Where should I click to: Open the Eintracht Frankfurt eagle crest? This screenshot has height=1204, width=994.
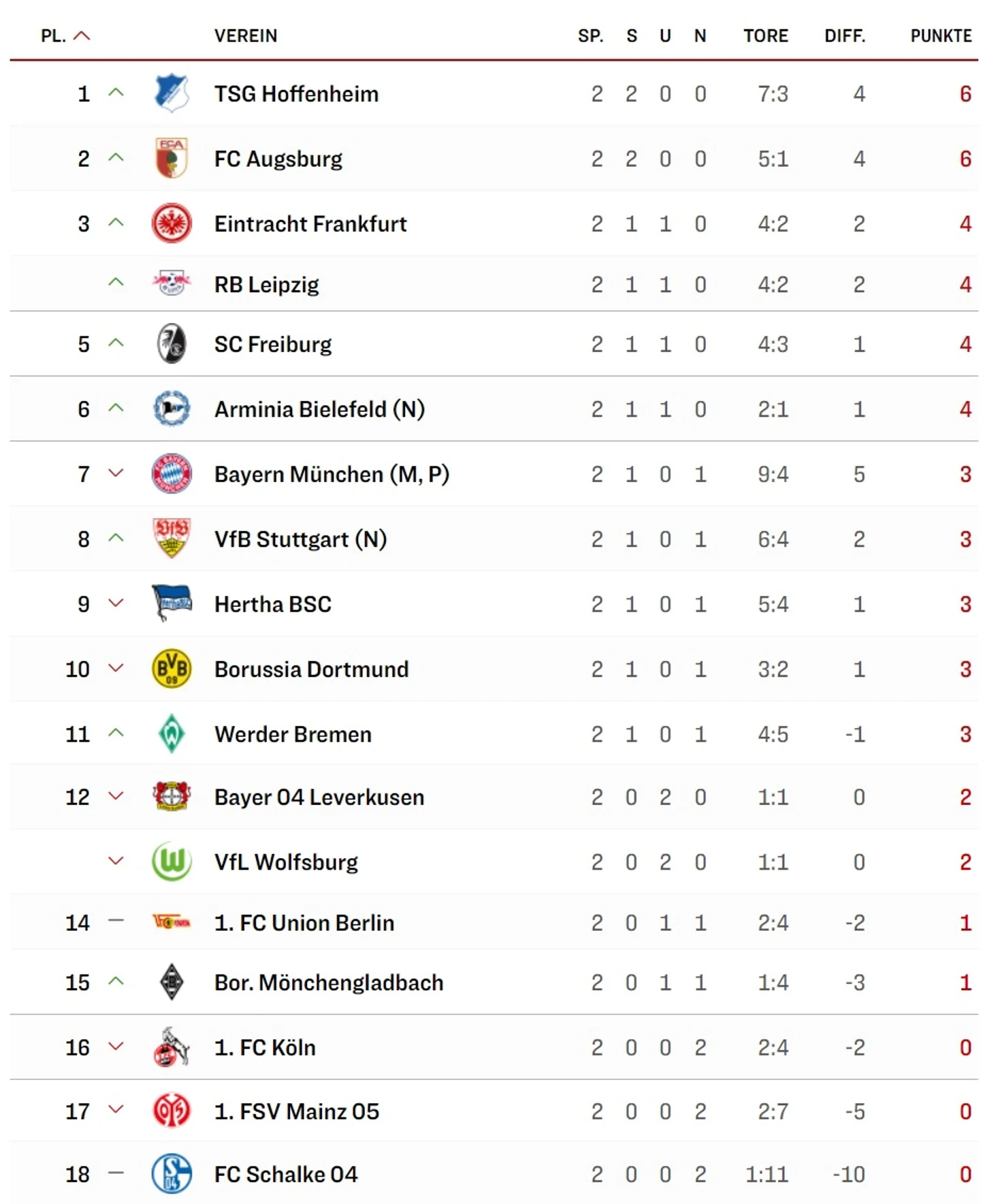tap(171, 223)
